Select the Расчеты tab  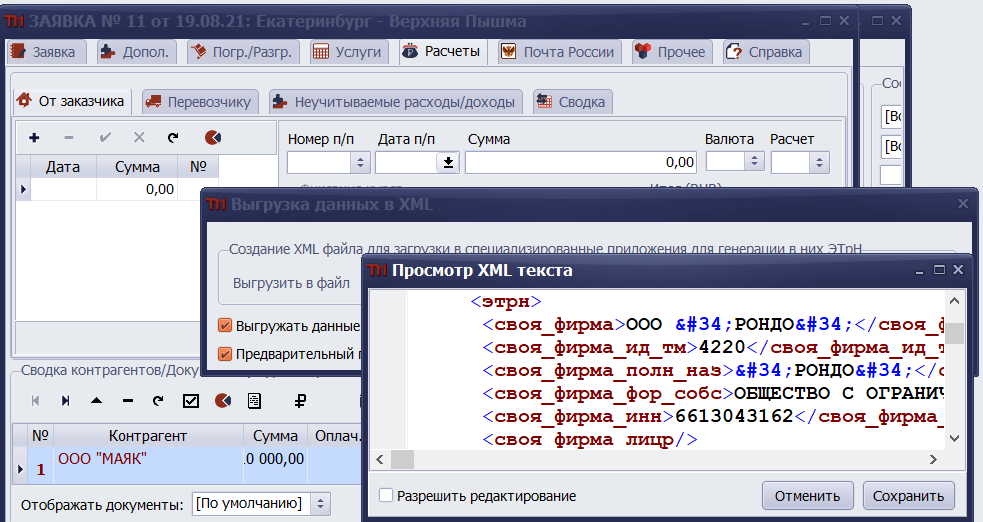point(441,51)
